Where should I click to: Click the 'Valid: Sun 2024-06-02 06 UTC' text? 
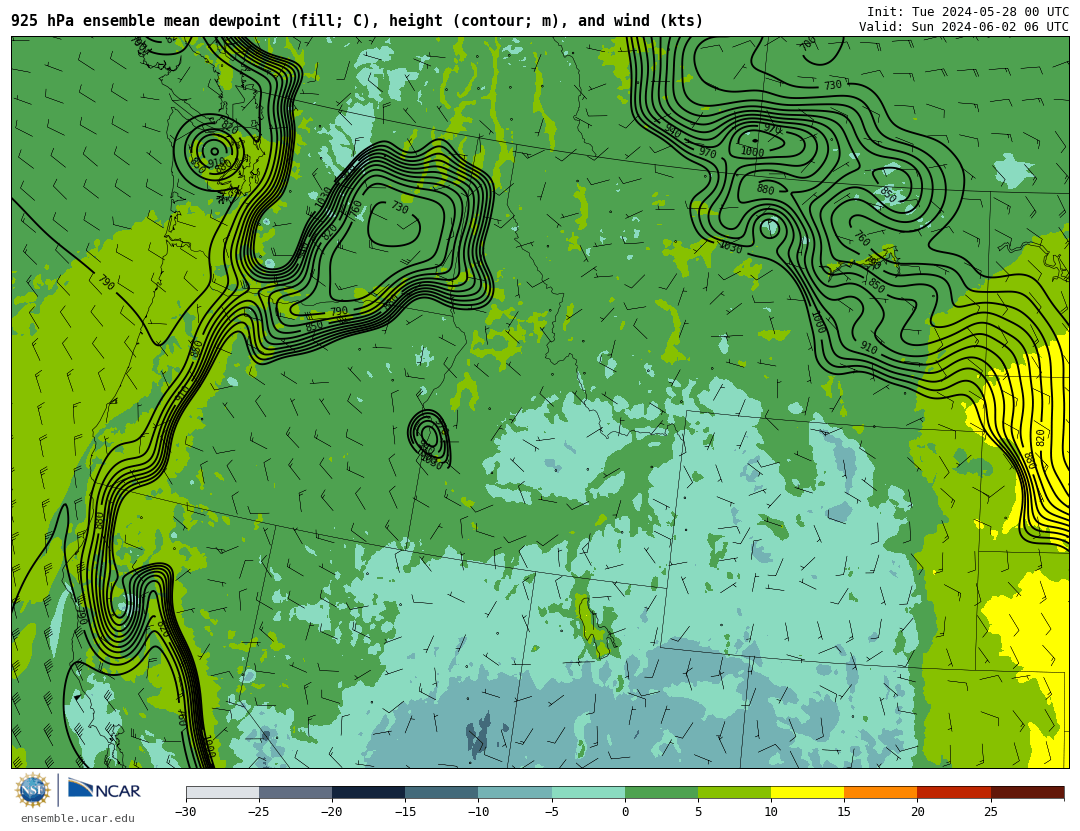(964, 27)
